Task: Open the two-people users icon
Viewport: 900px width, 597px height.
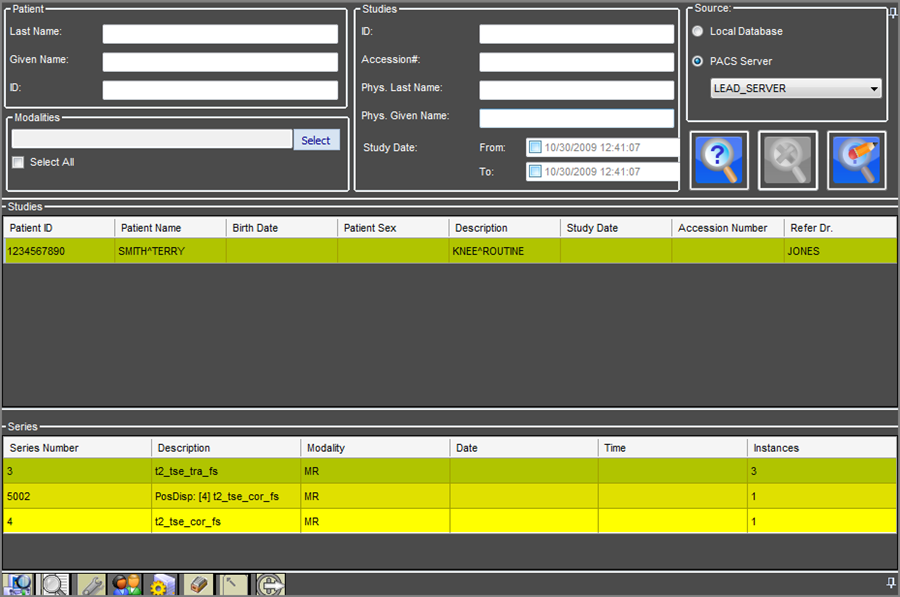Action: [125, 585]
